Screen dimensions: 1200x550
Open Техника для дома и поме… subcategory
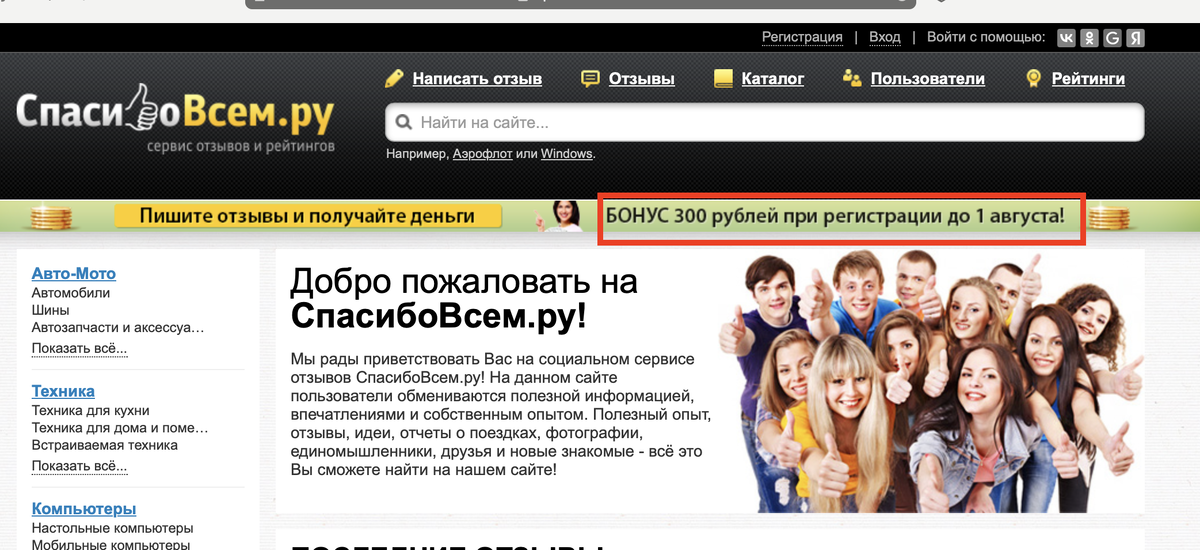tap(120, 428)
